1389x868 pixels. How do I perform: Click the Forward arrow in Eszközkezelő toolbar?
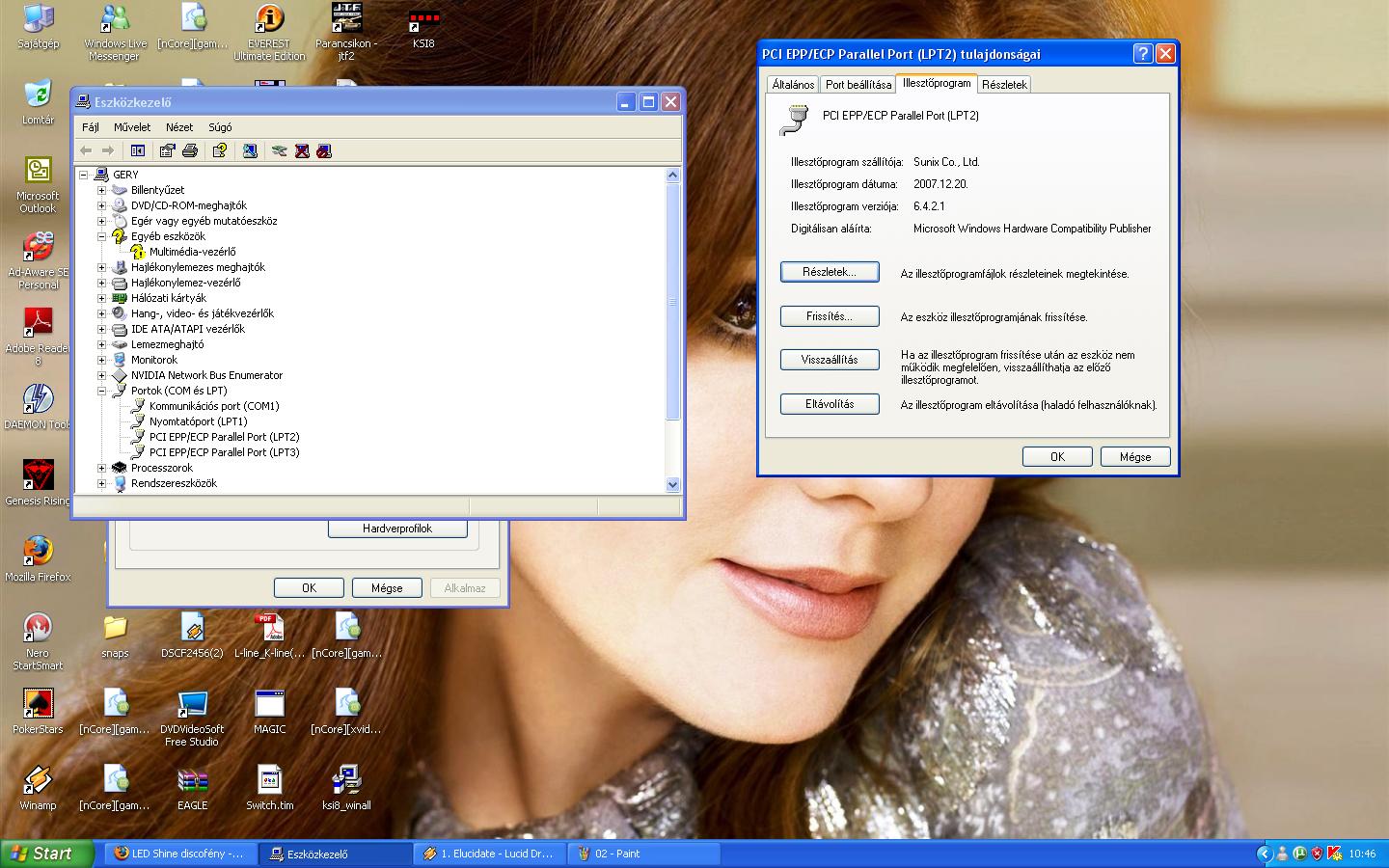(108, 150)
